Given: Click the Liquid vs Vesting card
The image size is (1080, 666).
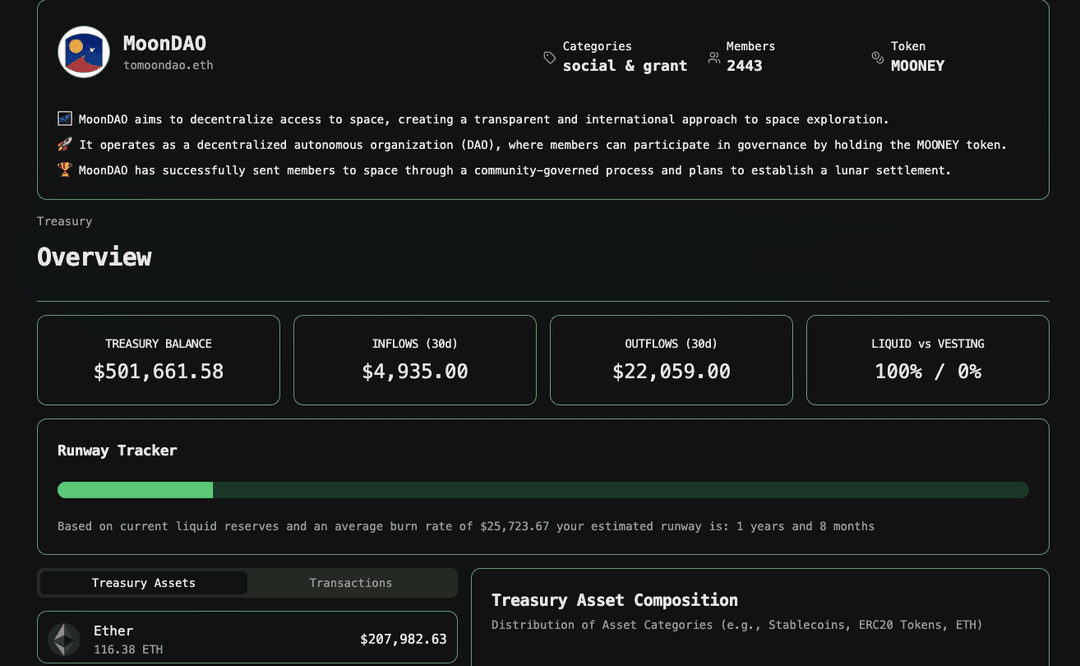Looking at the screenshot, I should 928,360.
